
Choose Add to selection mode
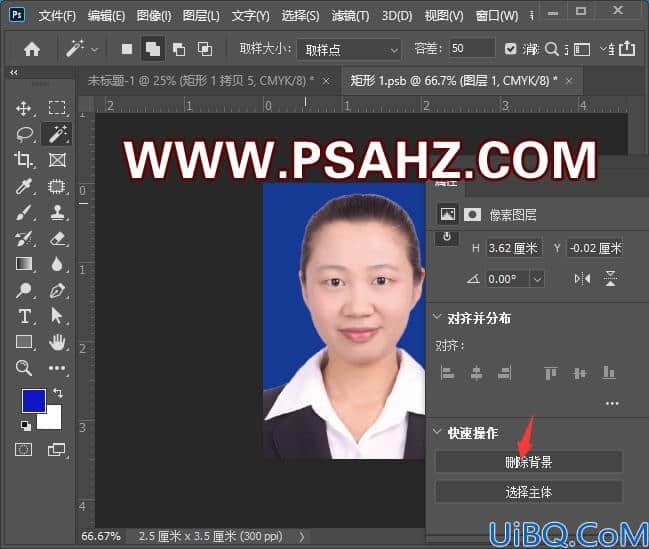pos(153,49)
